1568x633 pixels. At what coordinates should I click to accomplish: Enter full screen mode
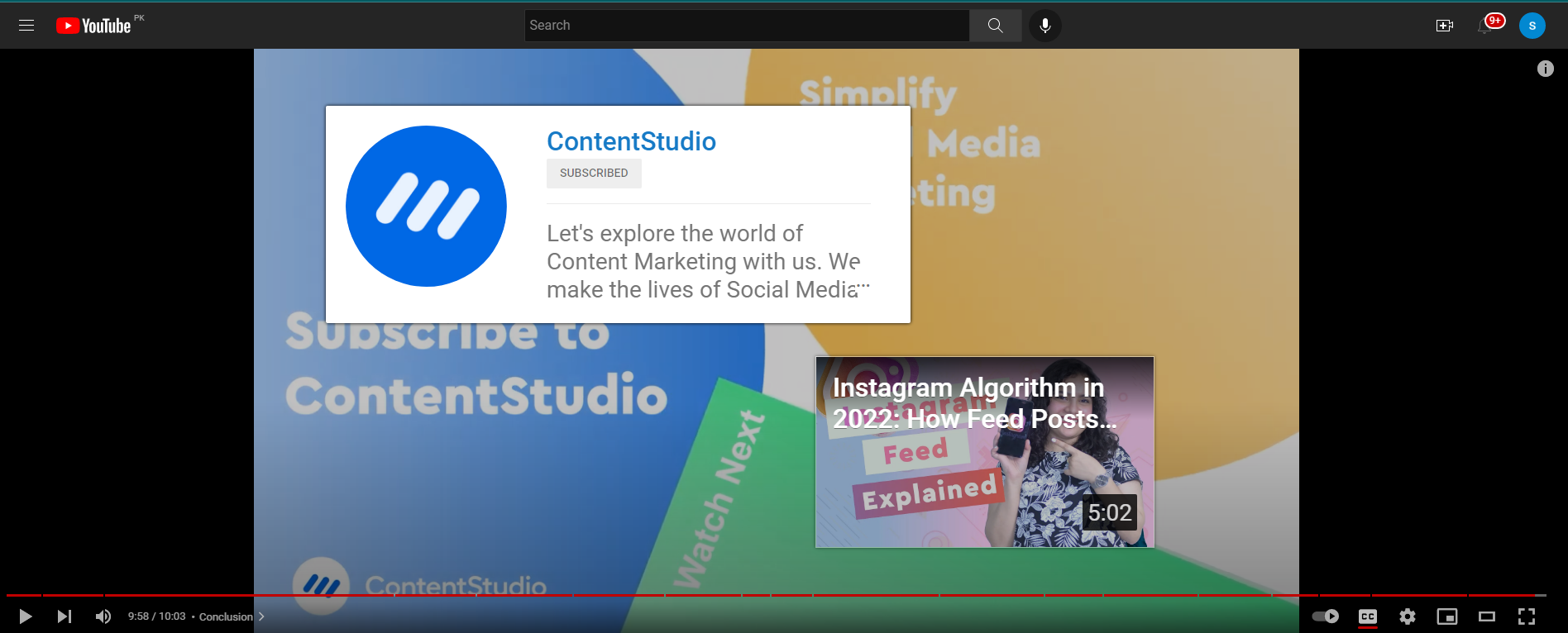(x=1527, y=616)
